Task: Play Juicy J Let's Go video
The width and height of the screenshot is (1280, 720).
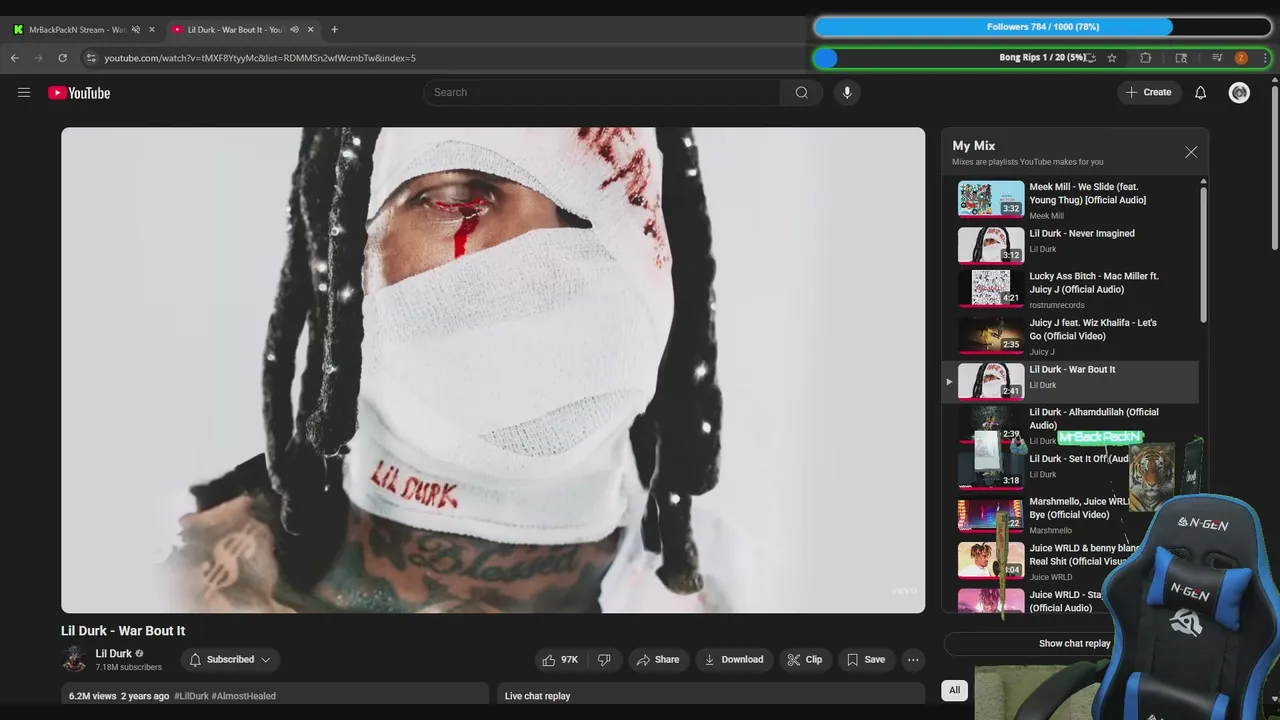Action: pos(1071,336)
